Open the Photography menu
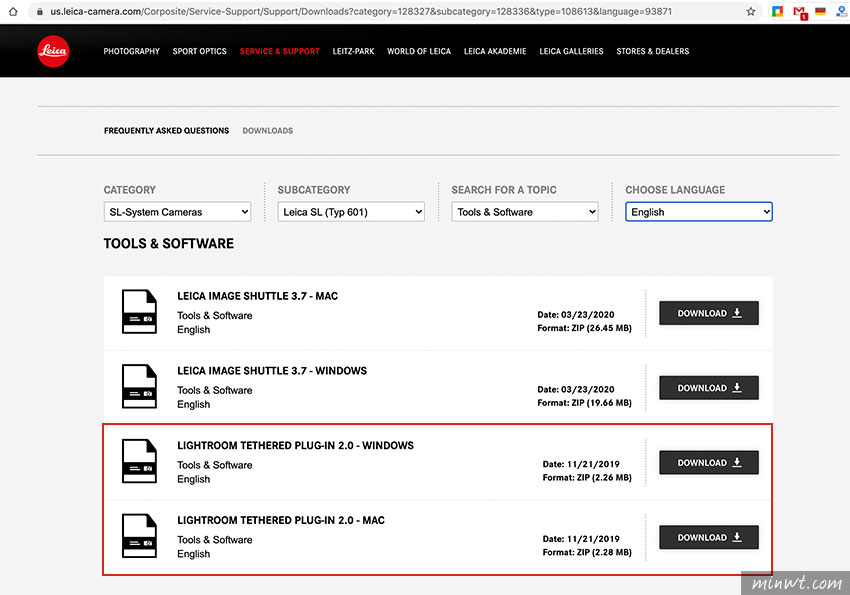 click(132, 51)
